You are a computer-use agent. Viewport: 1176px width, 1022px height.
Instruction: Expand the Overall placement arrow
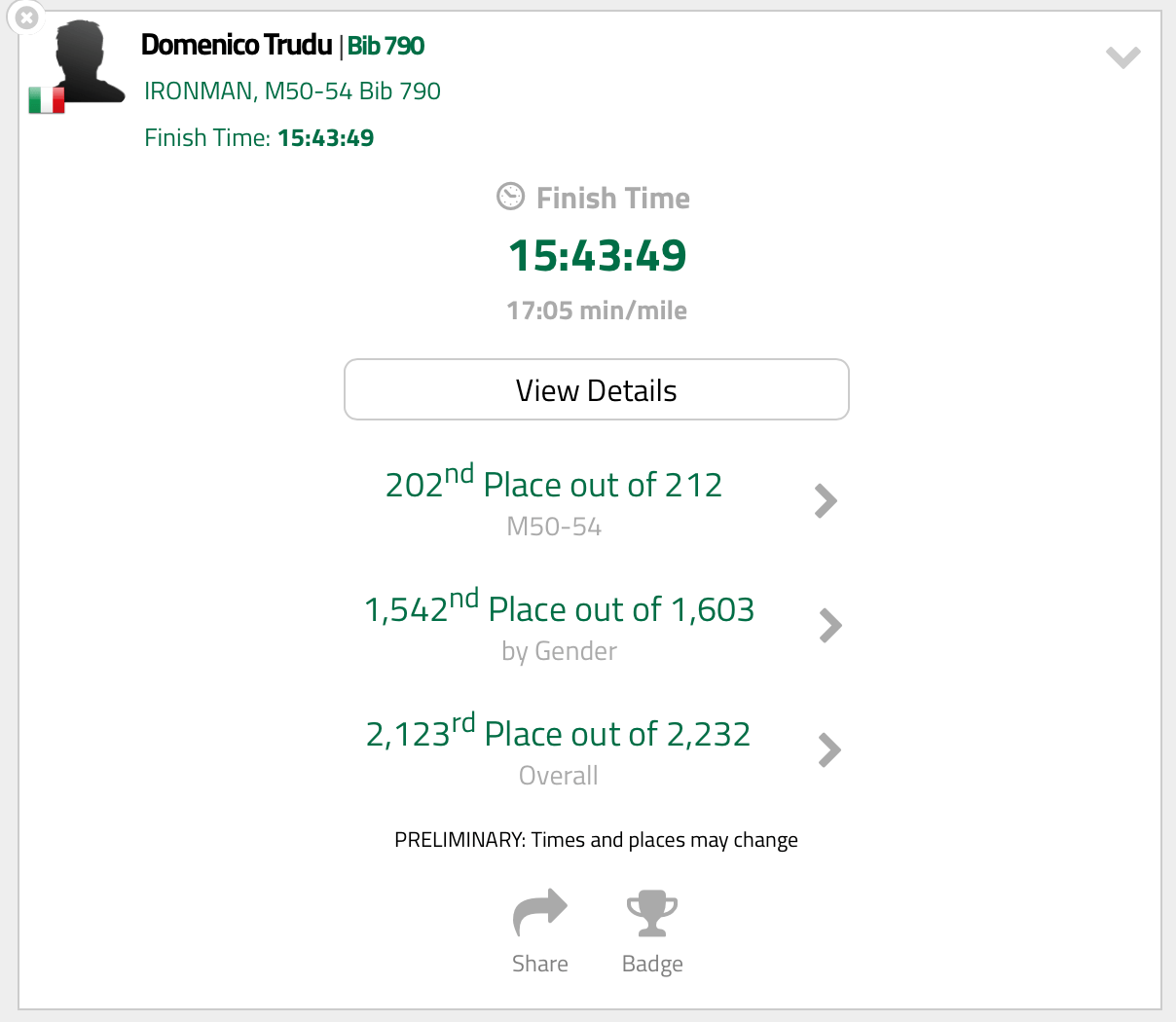[829, 750]
